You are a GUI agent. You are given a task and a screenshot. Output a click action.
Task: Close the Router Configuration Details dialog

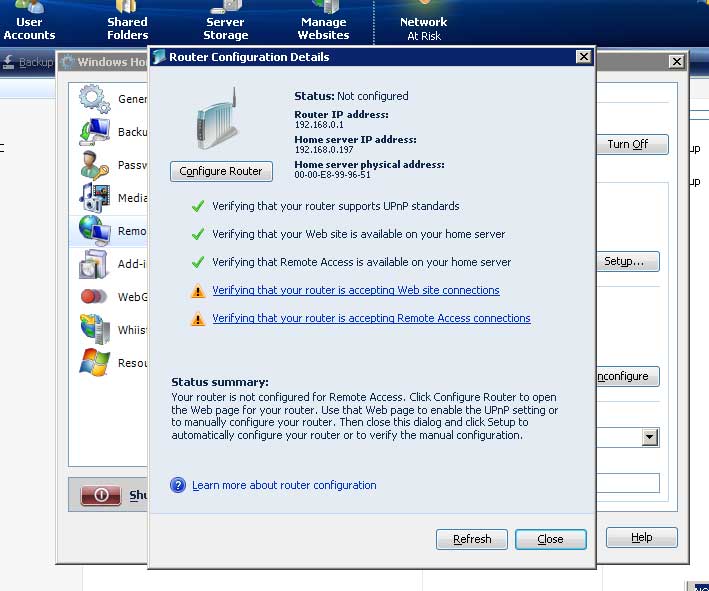coord(550,539)
